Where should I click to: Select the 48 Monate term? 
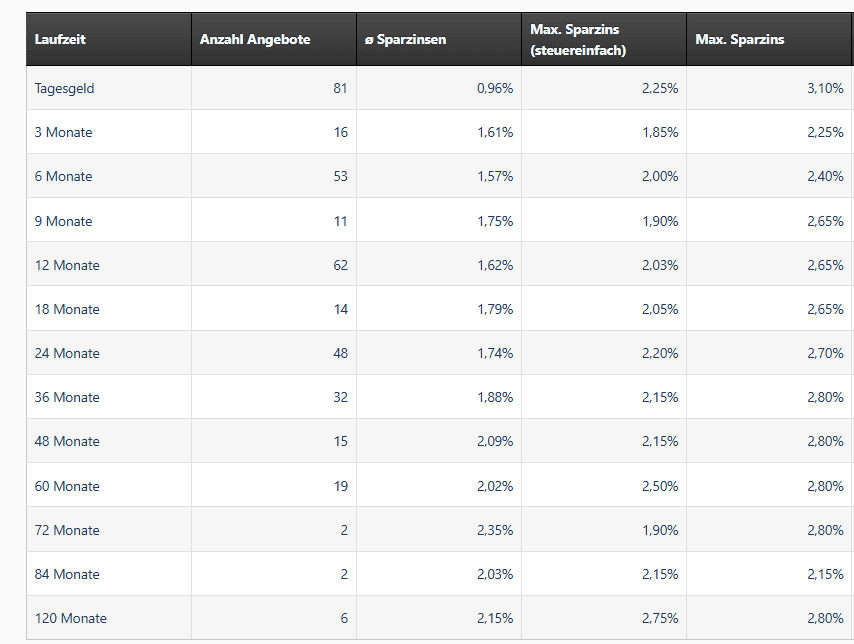click(67, 441)
